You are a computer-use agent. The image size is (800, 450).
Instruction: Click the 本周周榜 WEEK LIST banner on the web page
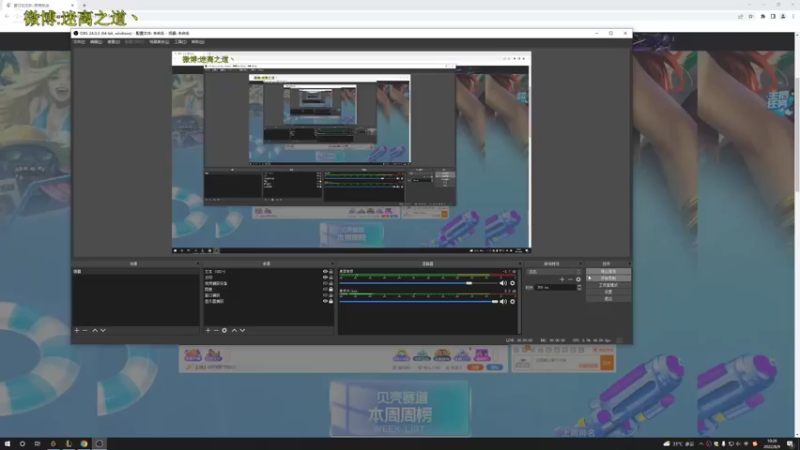(399, 408)
